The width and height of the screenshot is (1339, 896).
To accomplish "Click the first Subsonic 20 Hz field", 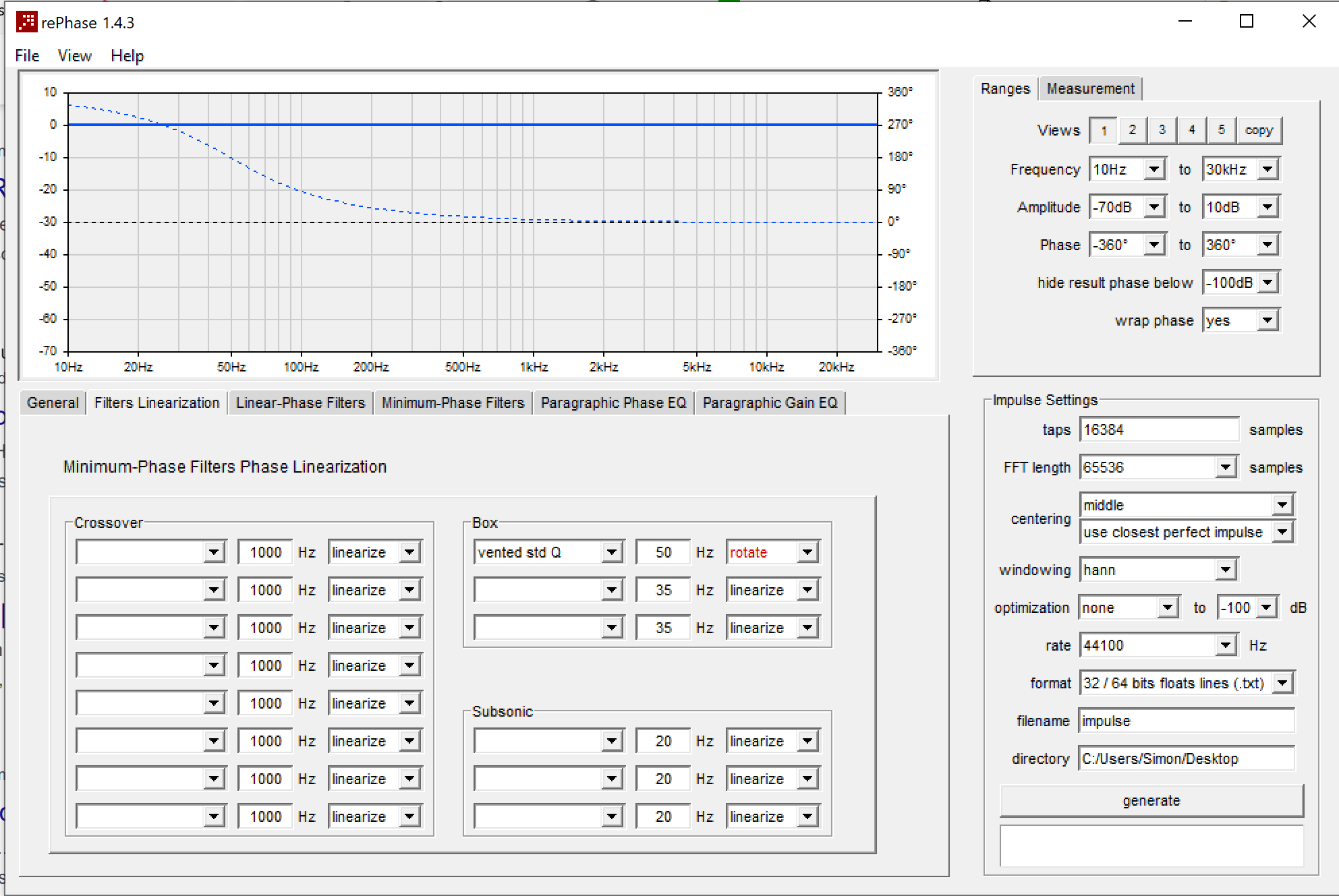I will (x=663, y=741).
